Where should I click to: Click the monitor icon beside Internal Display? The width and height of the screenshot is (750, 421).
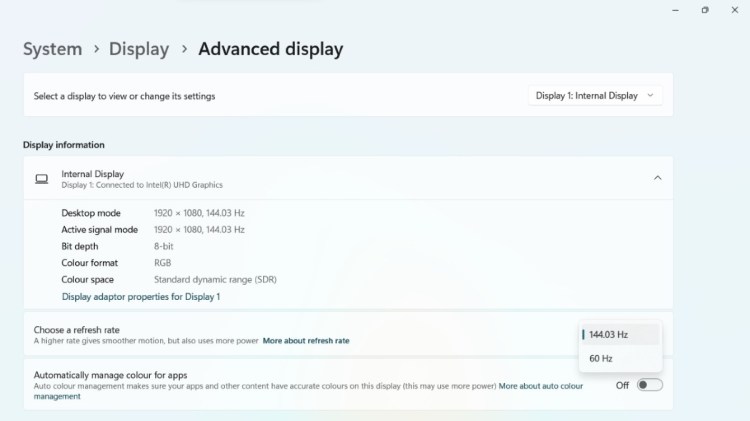point(41,179)
